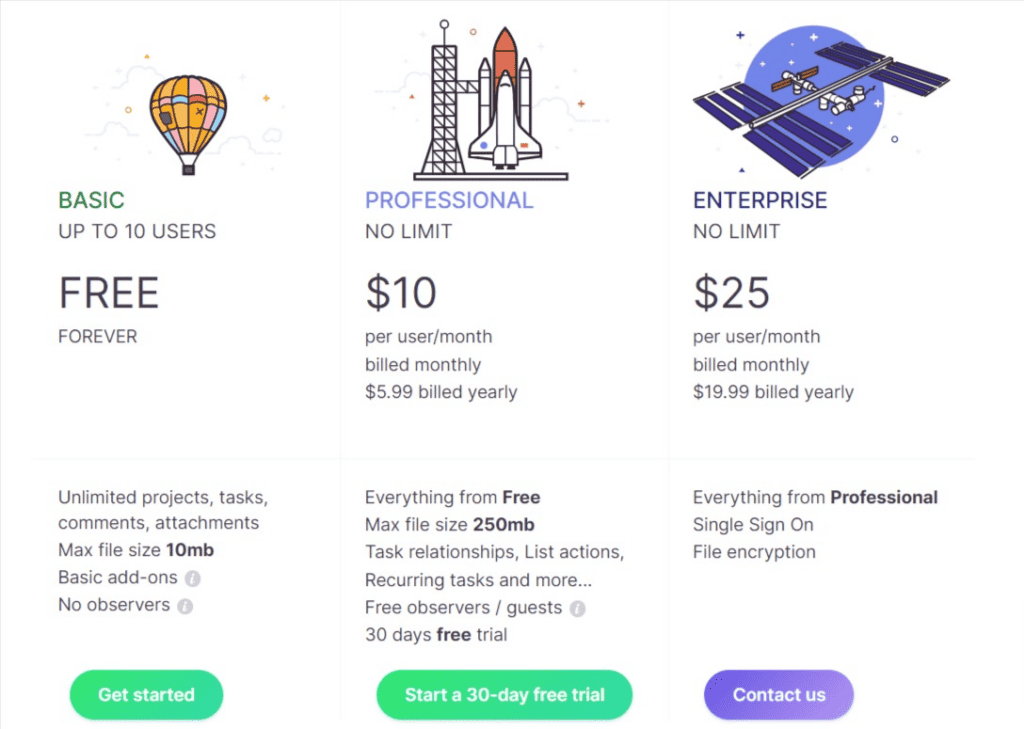The width and height of the screenshot is (1024, 729).
Task: Click the hot air balloon illustration
Action: (188, 124)
